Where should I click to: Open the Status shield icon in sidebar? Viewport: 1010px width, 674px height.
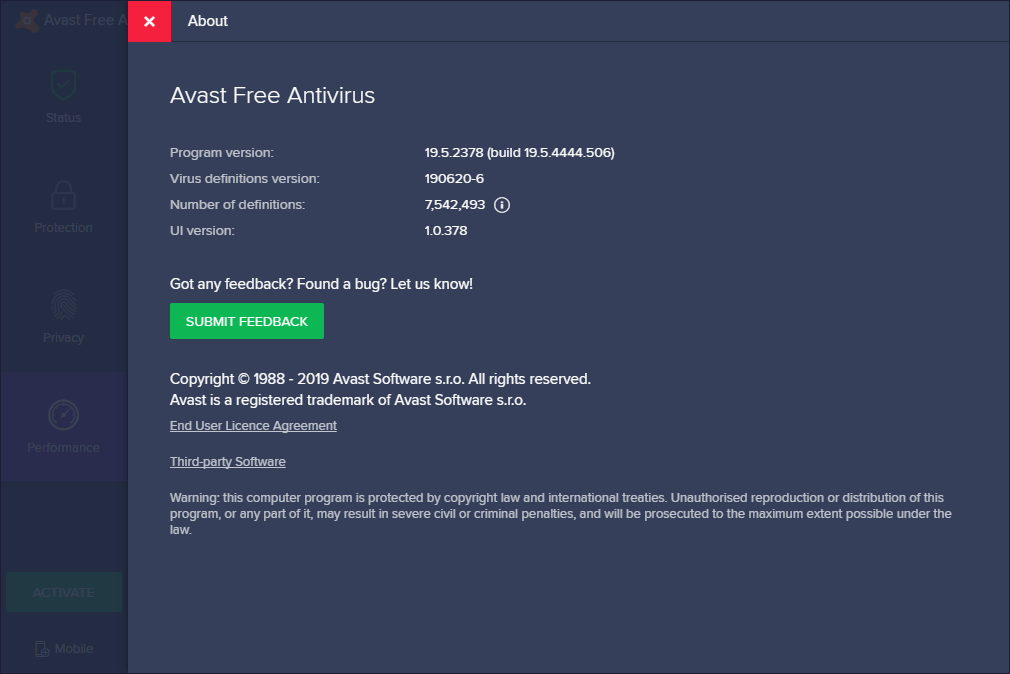[63, 86]
